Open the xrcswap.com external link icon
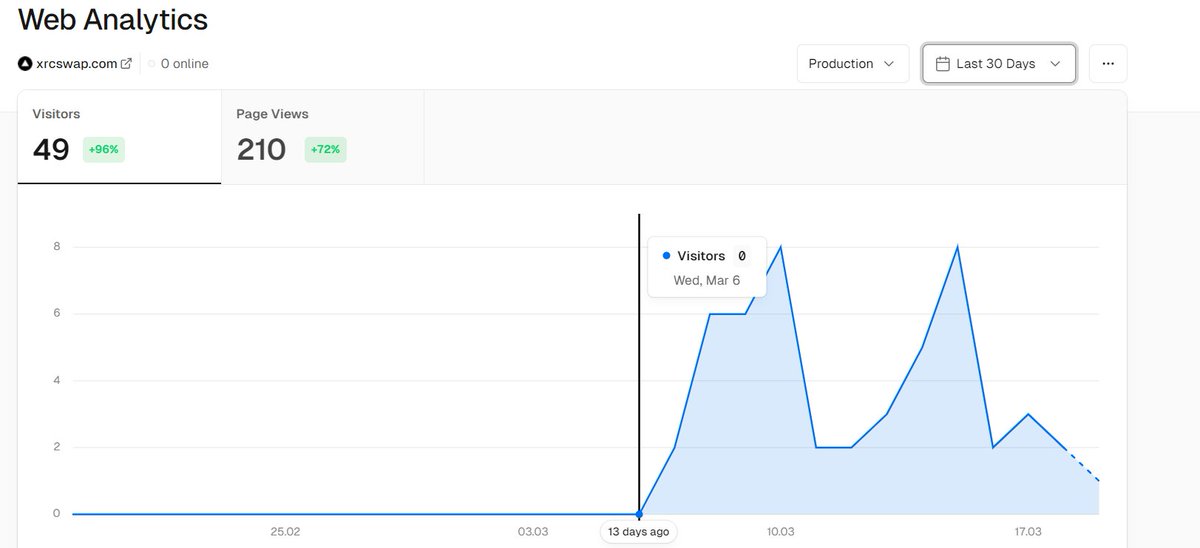Viewport: 1200px width, 548px height. point(126,64)
